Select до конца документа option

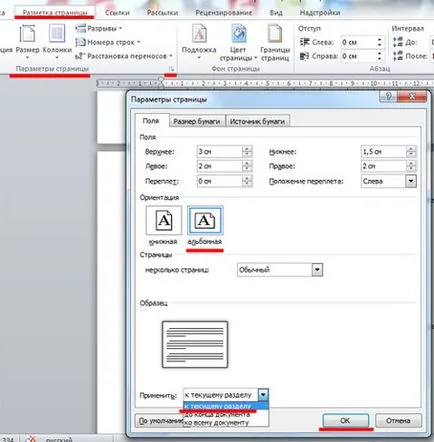[226, 414]
